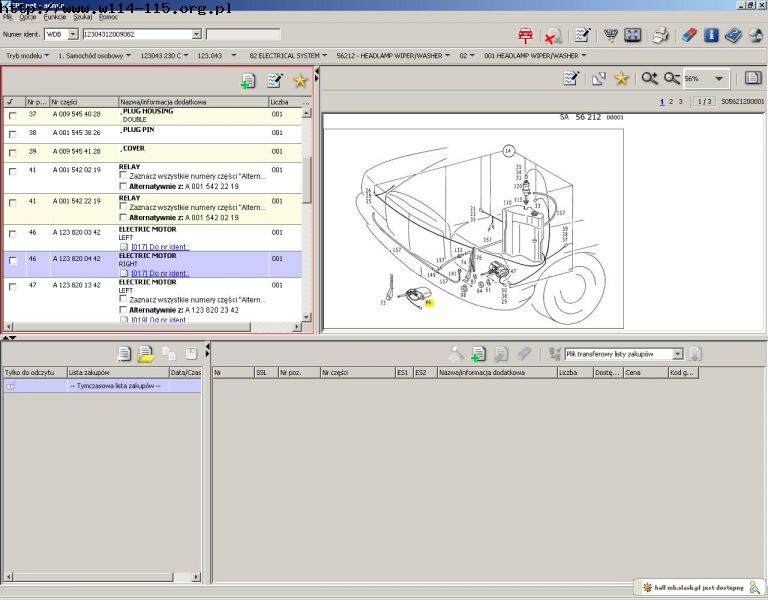This screenshot has width=768, height=600.
Task: Add item with green plus in shopping toolbar
Action: [478, 354]
